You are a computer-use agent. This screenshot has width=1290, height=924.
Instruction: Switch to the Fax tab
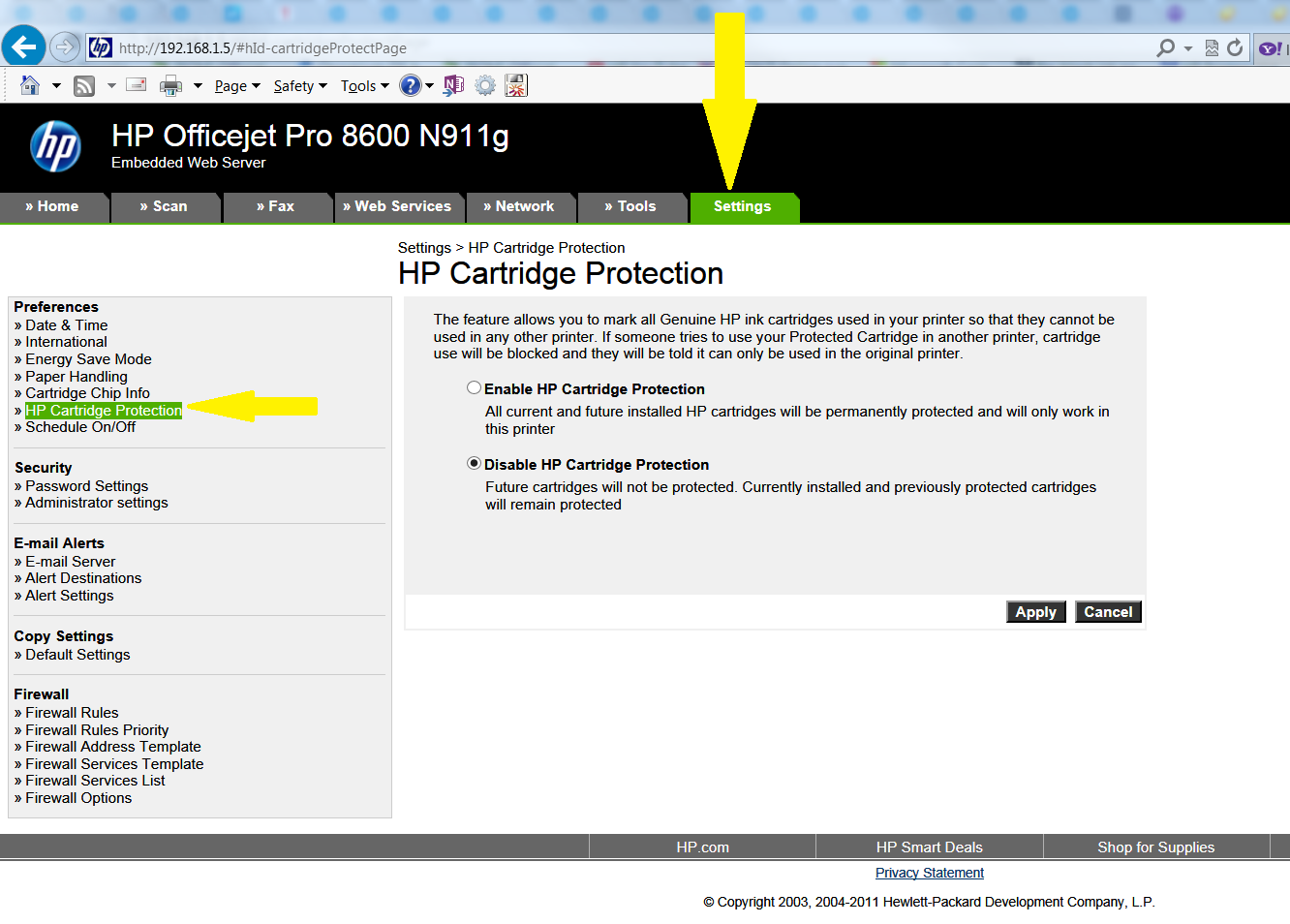pos(276,206)
